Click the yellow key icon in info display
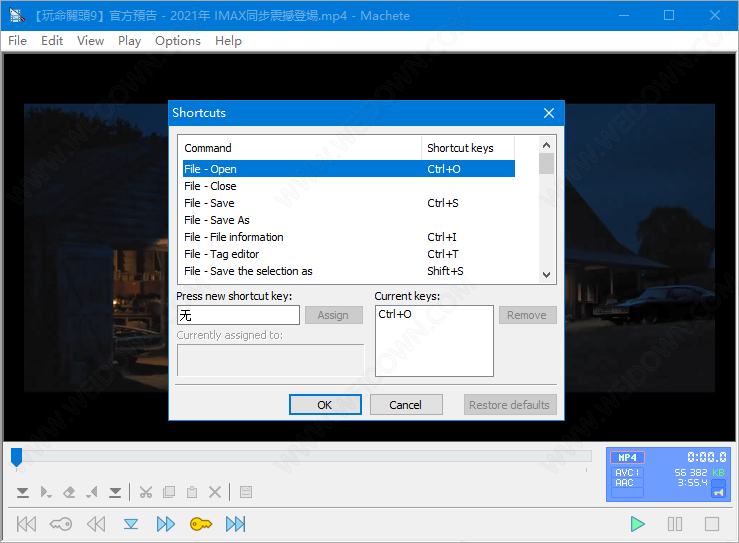This screenshot has width=739, height=543. [718, 493]
